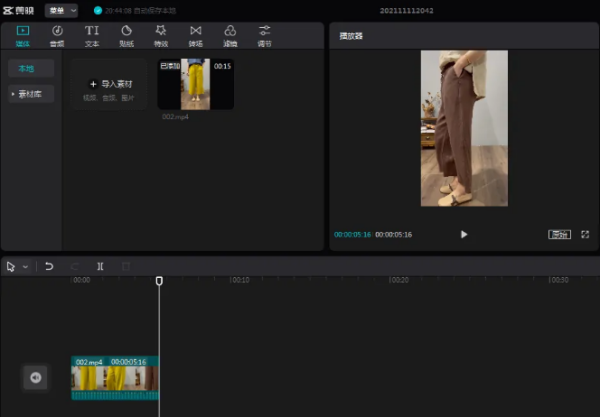Screen dimensions: 600x417
Task: Open the Media (媒体) tab
Action: (23, 35)
